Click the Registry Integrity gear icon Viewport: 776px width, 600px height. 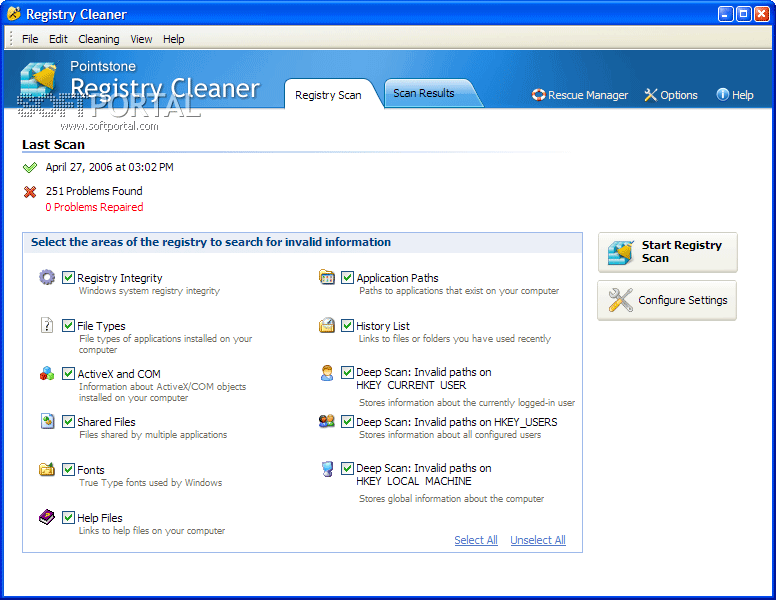point(47,277)
